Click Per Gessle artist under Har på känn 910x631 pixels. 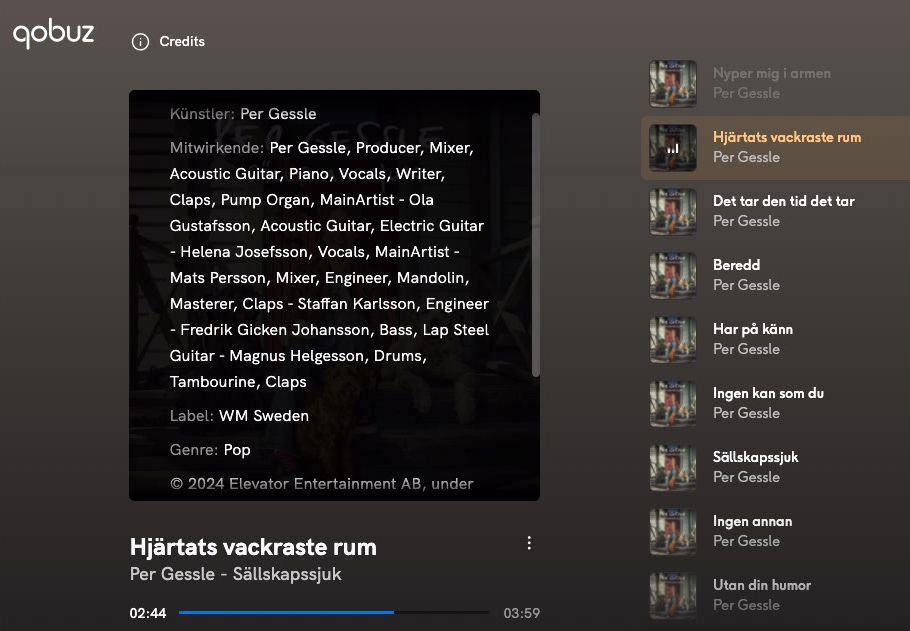tap(746, 349)
